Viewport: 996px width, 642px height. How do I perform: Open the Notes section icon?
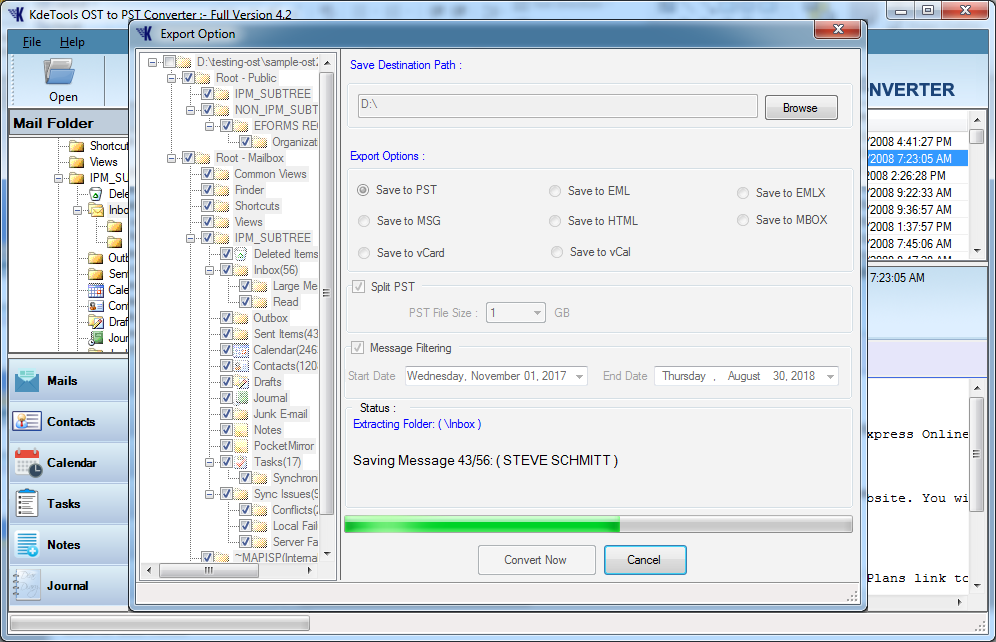(x=27, y=545)
